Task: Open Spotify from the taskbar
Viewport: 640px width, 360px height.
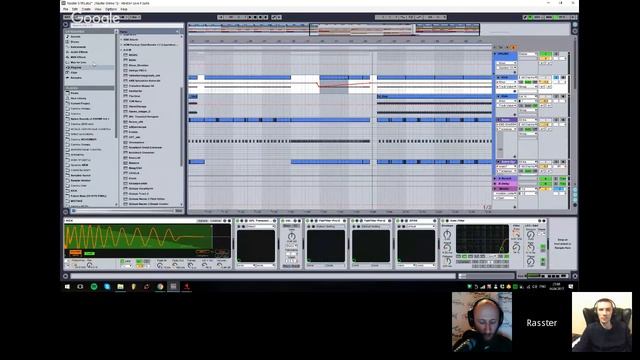Action: coord(94,287)
